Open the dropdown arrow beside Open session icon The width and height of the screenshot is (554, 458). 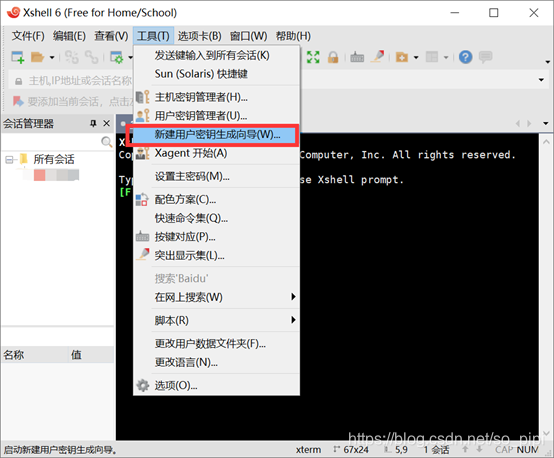[x=52, y=57]
